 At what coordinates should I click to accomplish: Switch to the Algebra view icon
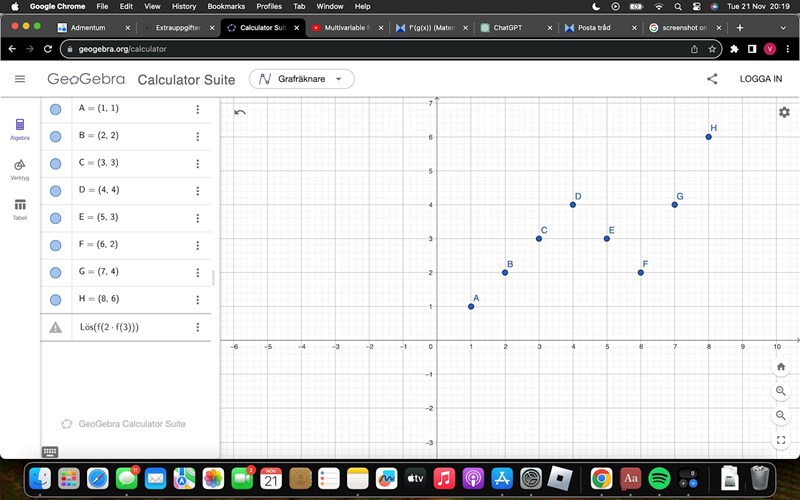point(20,128)
